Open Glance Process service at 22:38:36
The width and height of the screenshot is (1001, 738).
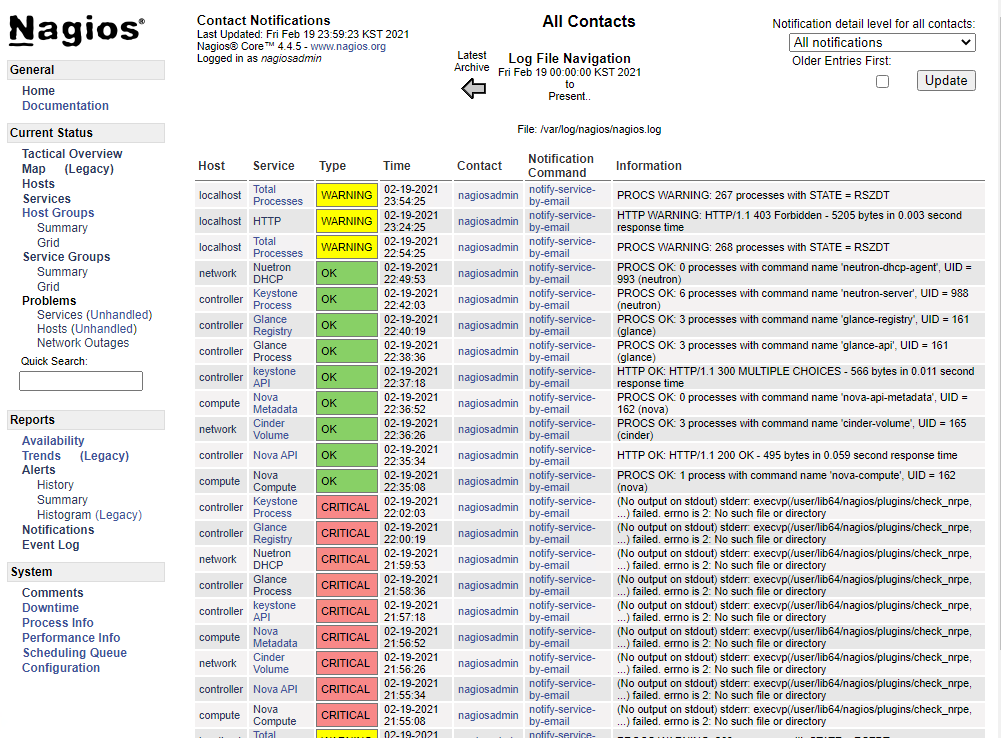pos(272,352)
